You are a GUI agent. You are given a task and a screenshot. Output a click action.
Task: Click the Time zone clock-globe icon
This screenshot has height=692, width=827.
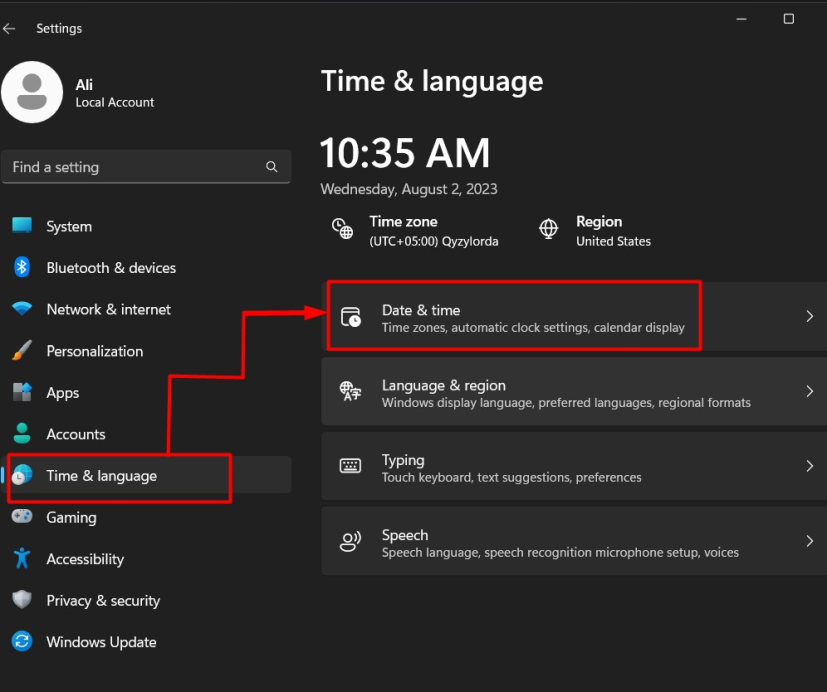pyautogui.click(x=343, y=229)
